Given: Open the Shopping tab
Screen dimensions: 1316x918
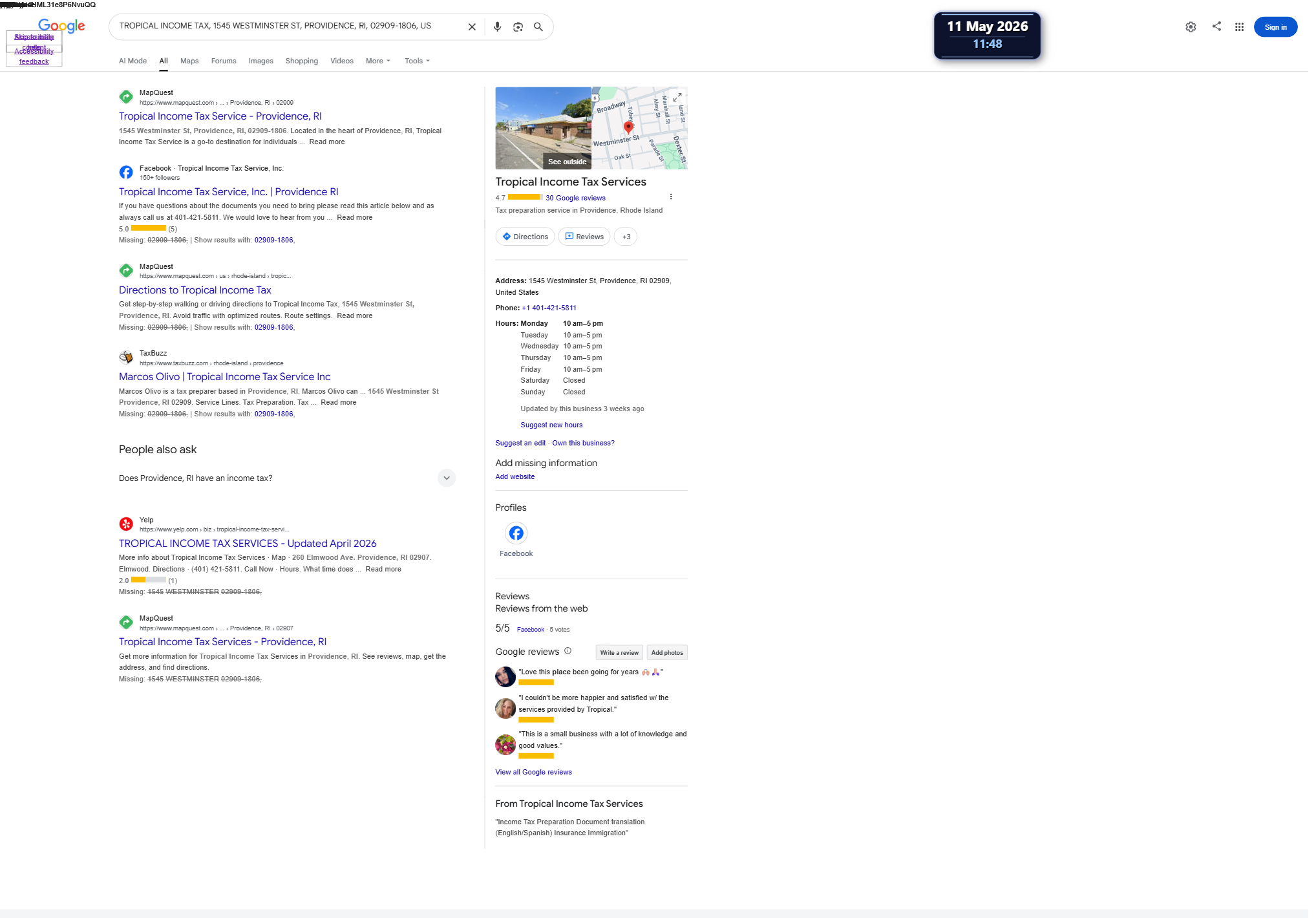Looking at the screenshot, I should pyautogui.click(x=302, y=61).
